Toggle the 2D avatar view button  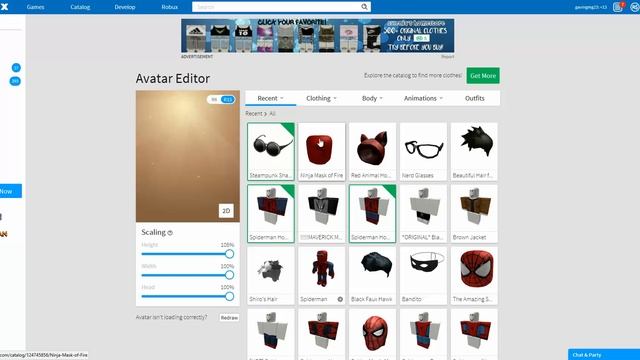point(226,211)
